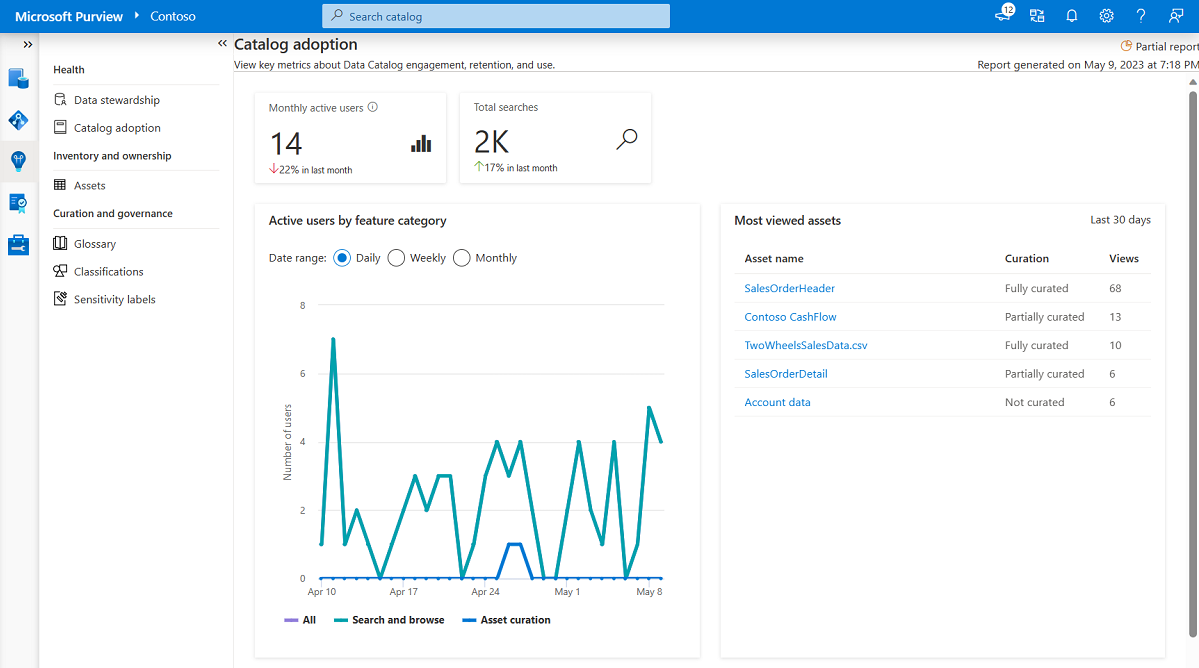Image resolution: width=1199 pixels, height=668 pixels.
Task: Click the Search catalog input field
Action: (496, 16)
